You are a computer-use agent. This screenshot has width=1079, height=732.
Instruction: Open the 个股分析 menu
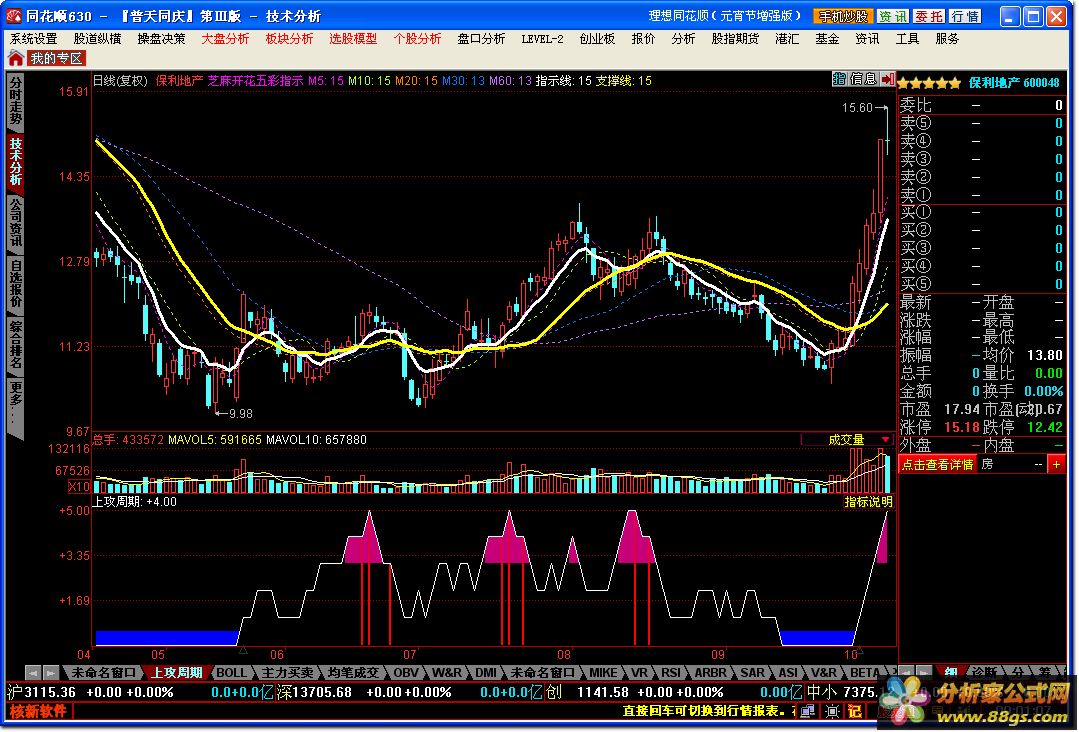point(417,39)
